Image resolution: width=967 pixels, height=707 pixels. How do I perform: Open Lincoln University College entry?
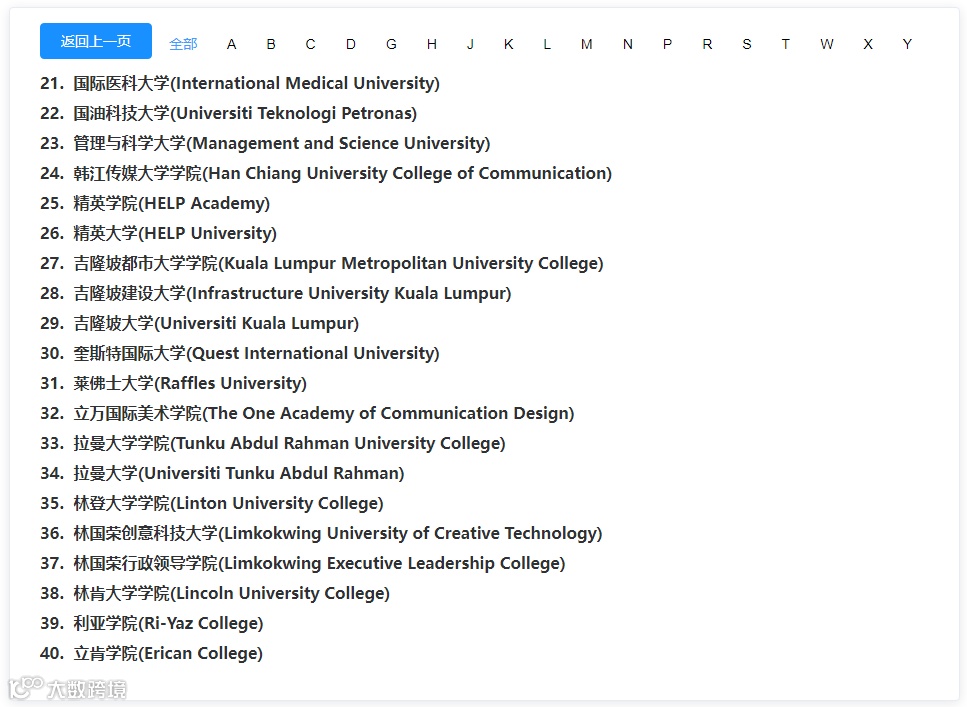click(x=215, y=593)
